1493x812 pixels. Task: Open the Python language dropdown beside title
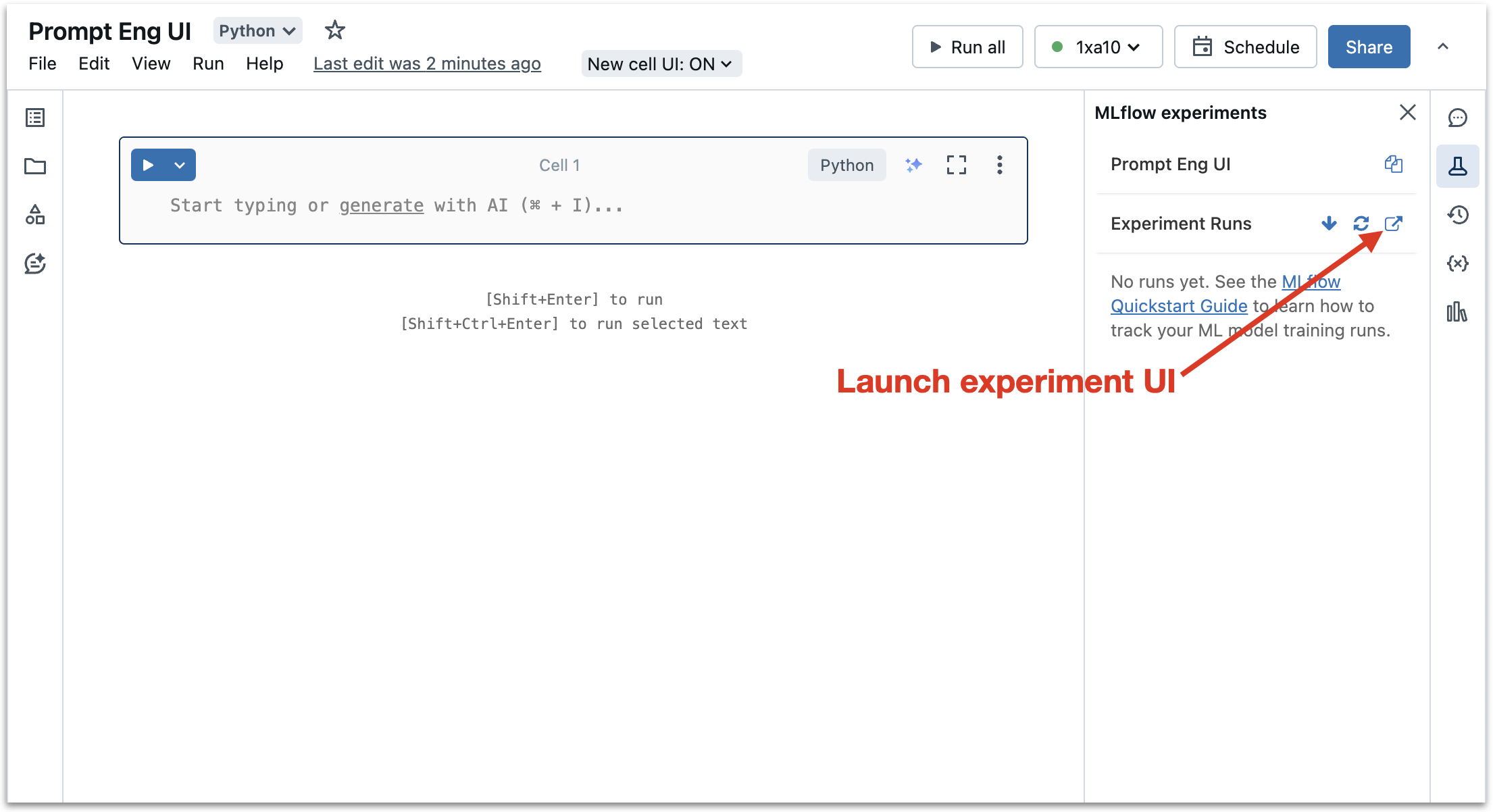pyautogui.click(x=257, y=31)
